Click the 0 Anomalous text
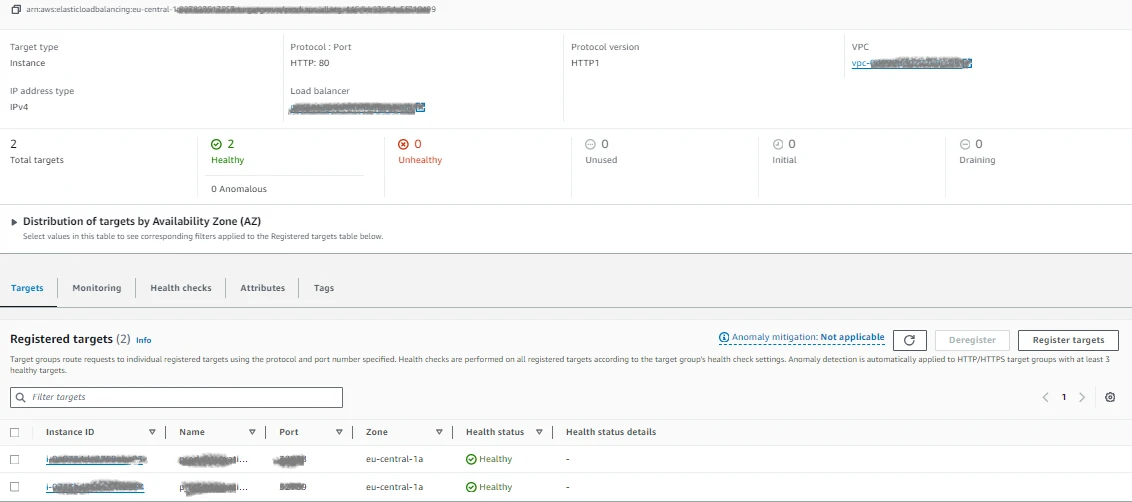Viewport: 1132px width, 502px height. click(x=239, y=189)
